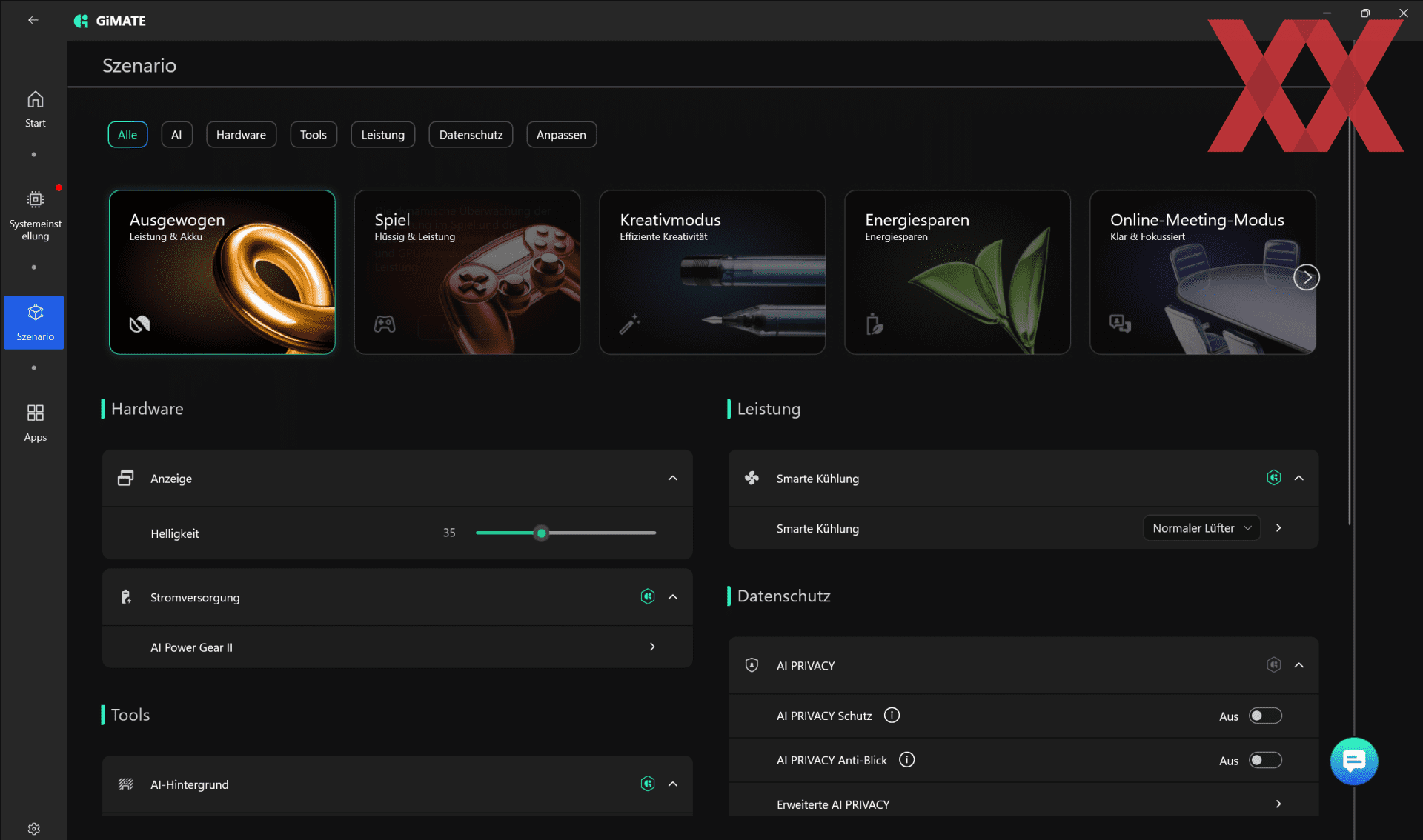This screenshot has width=1423, height=840.
Task: Collapse the AI-Hintergrund section chevron
Action: click(x=672, y=784)
